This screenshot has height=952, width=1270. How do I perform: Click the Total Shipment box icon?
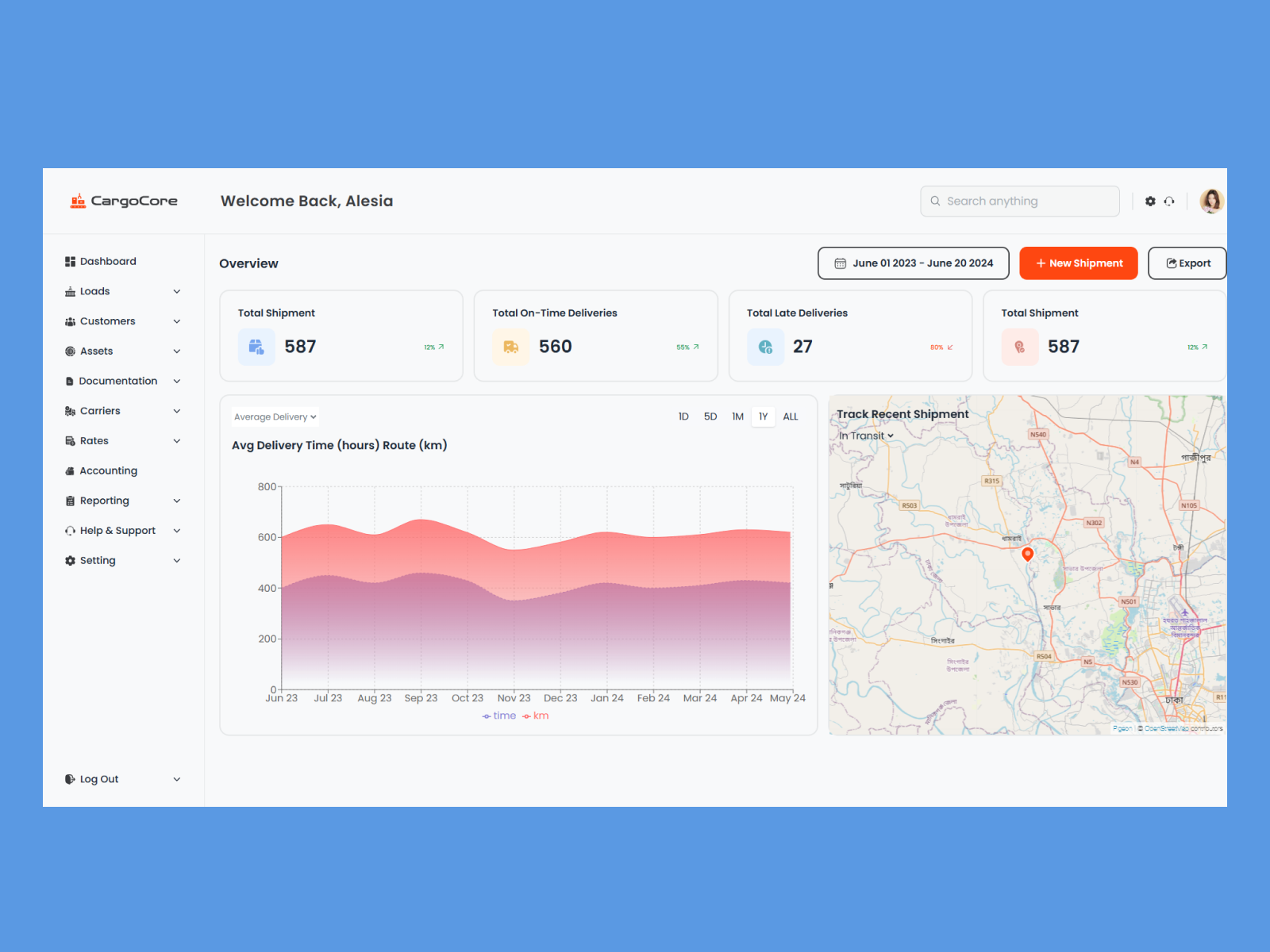click(x=256, y=347)
